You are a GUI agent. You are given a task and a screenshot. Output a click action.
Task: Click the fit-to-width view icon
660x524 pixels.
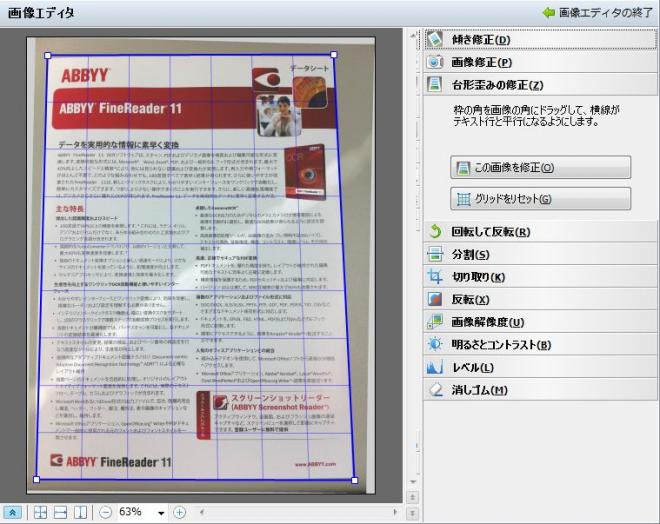point(60,512)
